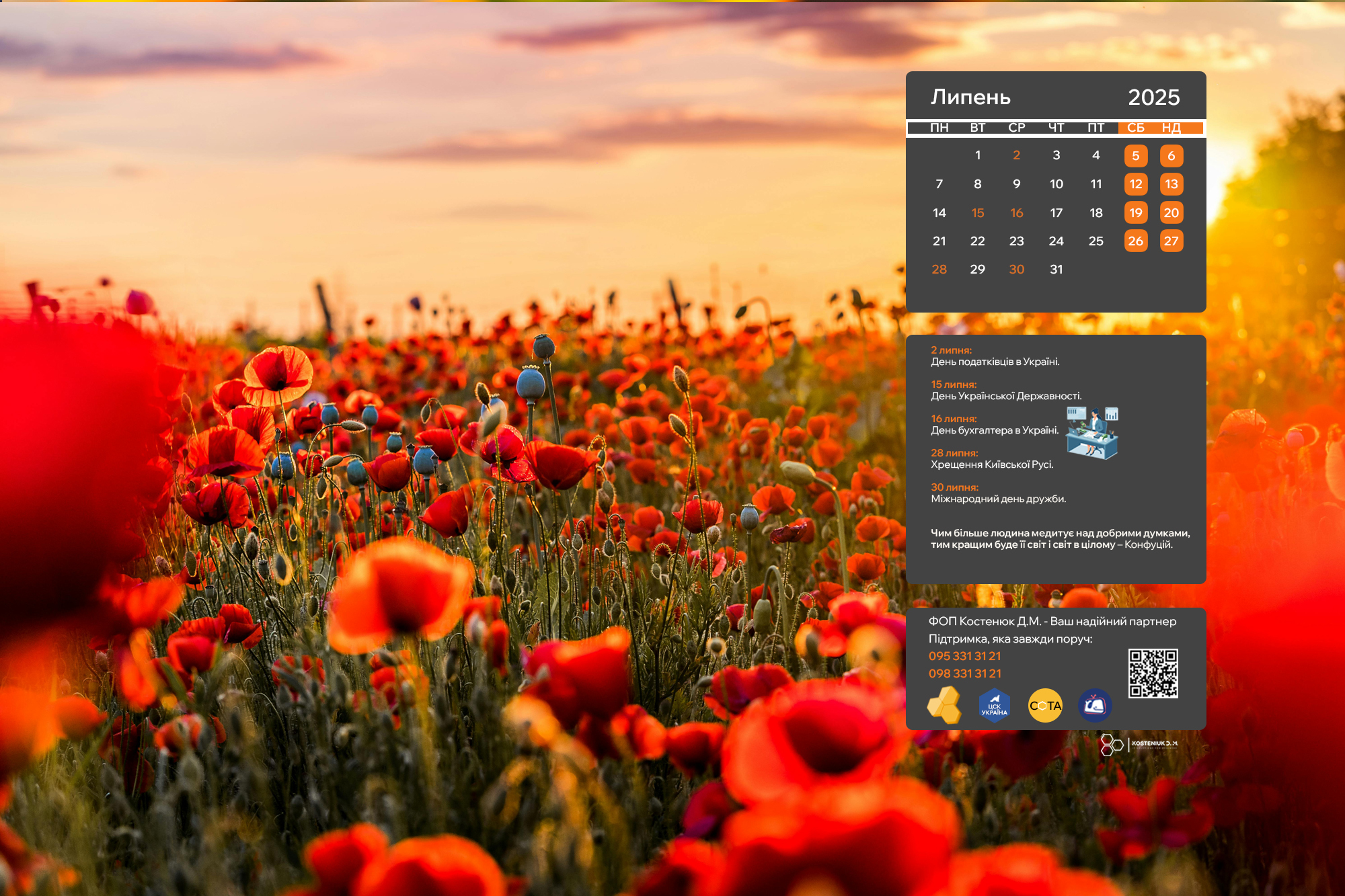The image size is (1345, 896).
Task: Select orange calendar date 2 in grid
Action: click(1017, 155)
